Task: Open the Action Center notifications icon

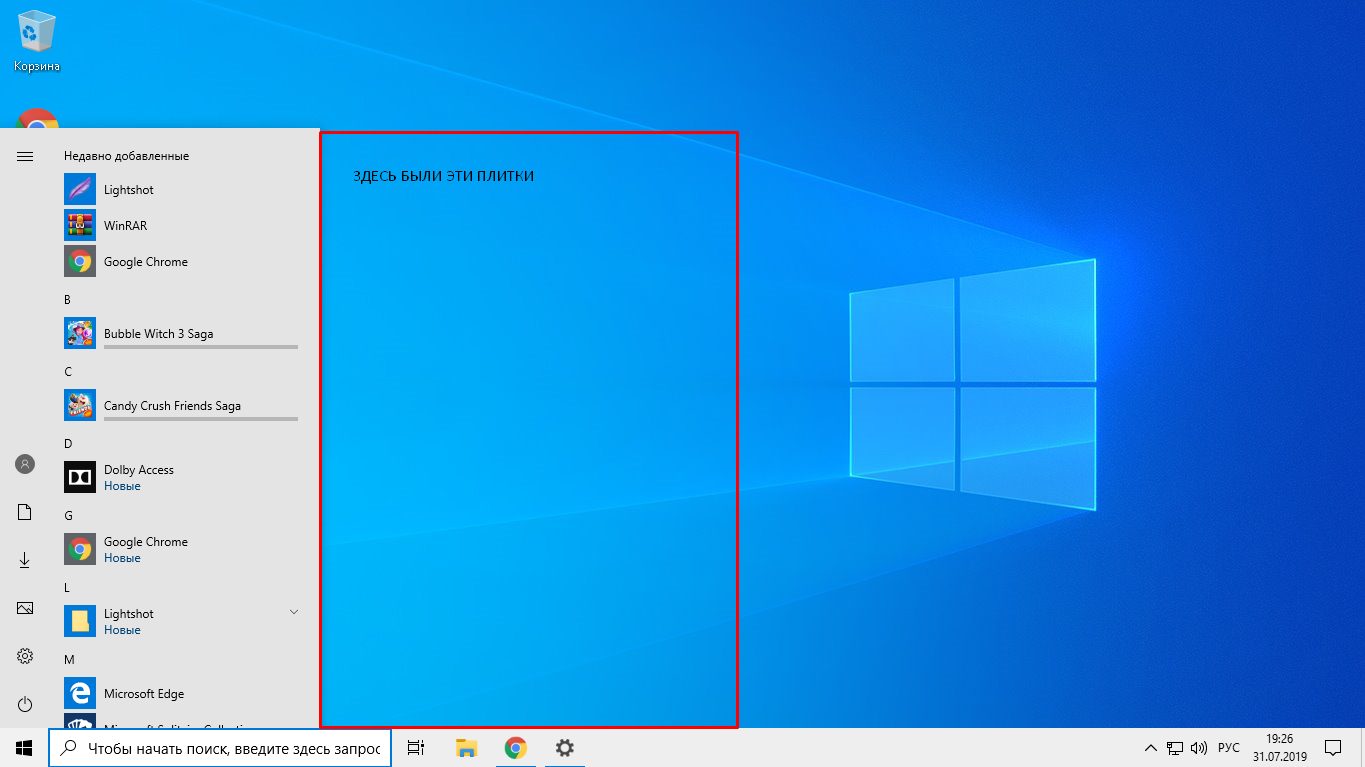Action: click(x=1333, y=748)
